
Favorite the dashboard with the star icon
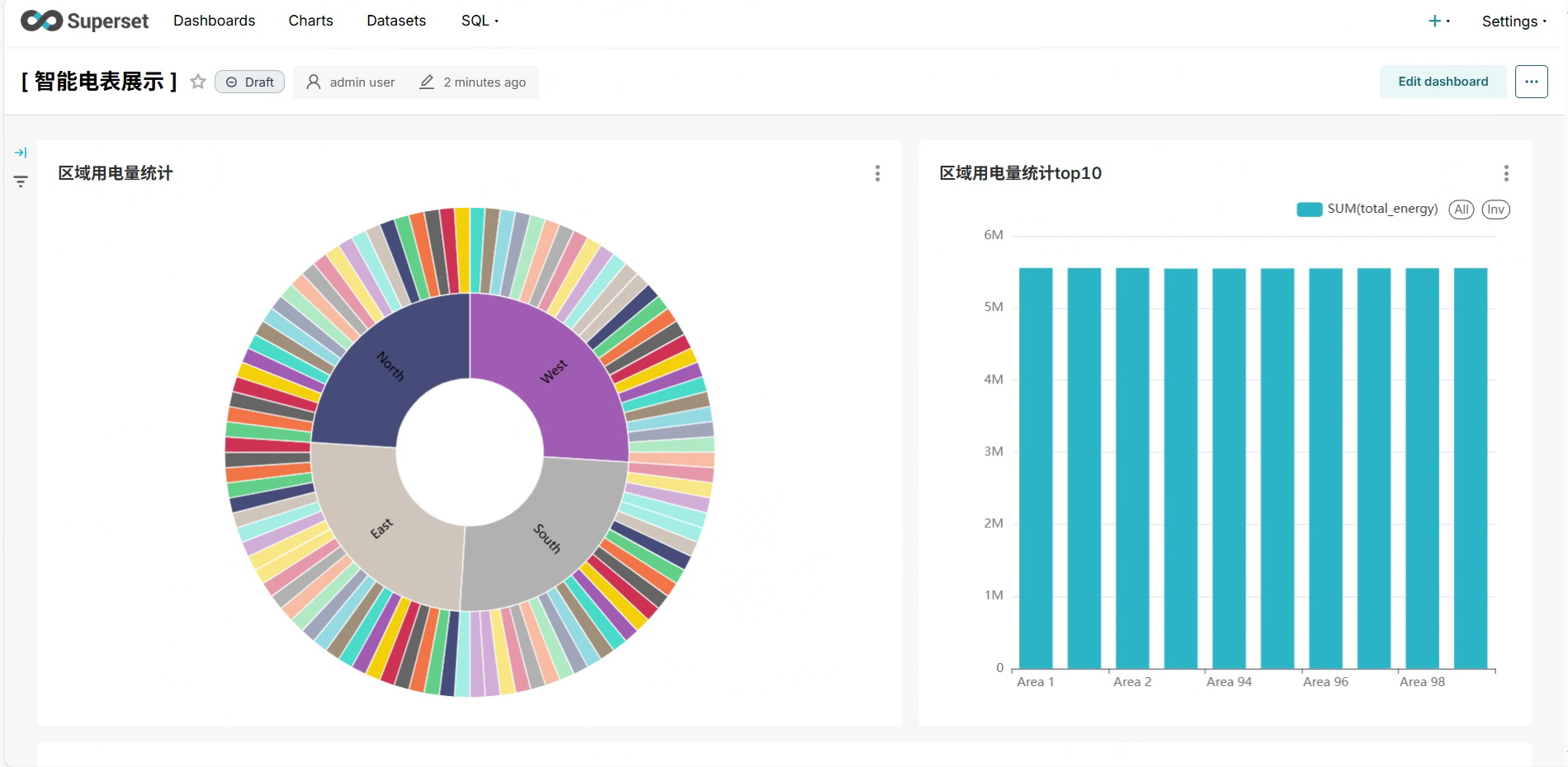coord(198,82)
